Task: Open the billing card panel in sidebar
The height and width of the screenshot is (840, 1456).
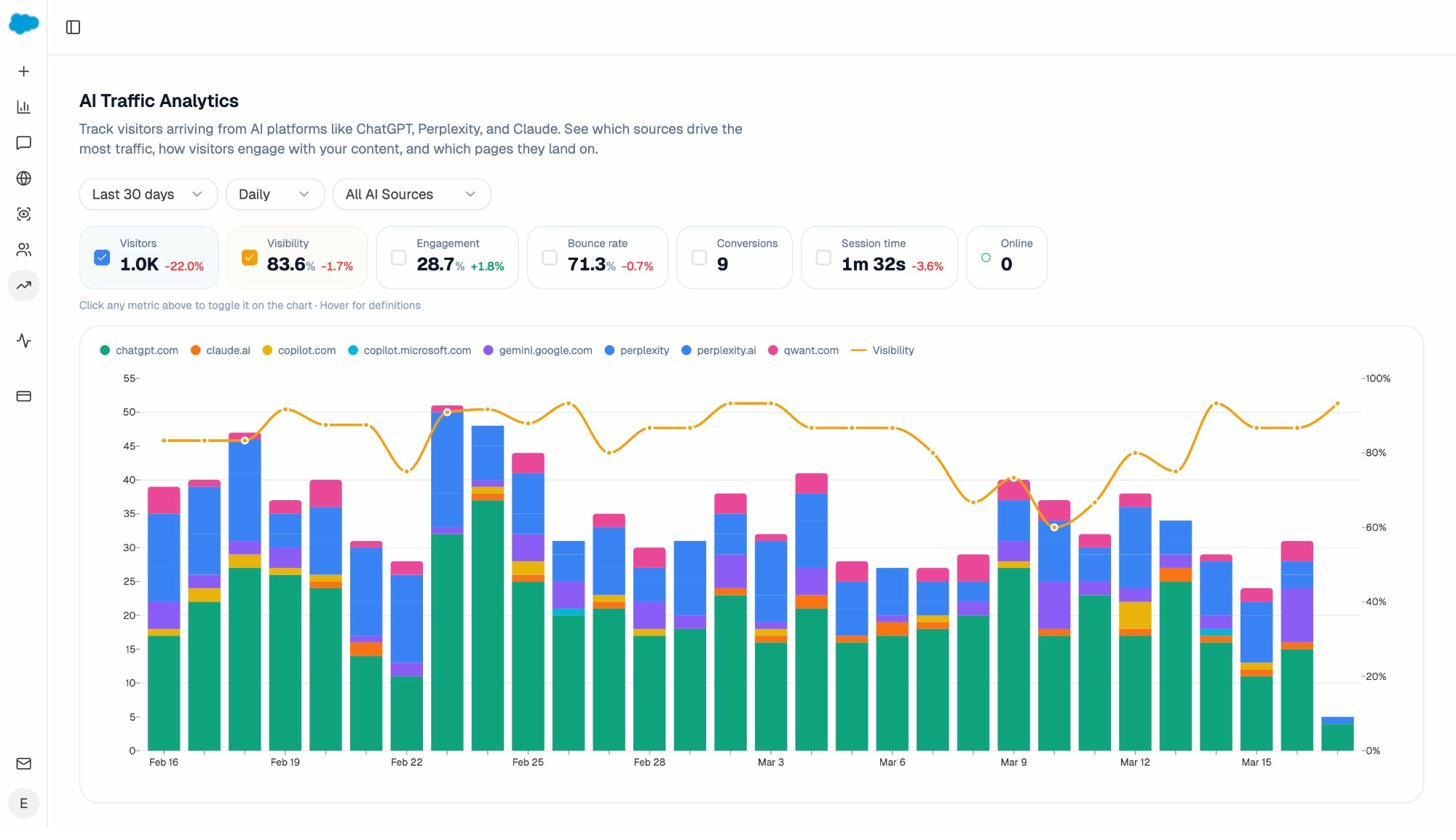Action: tap(23, 396)
